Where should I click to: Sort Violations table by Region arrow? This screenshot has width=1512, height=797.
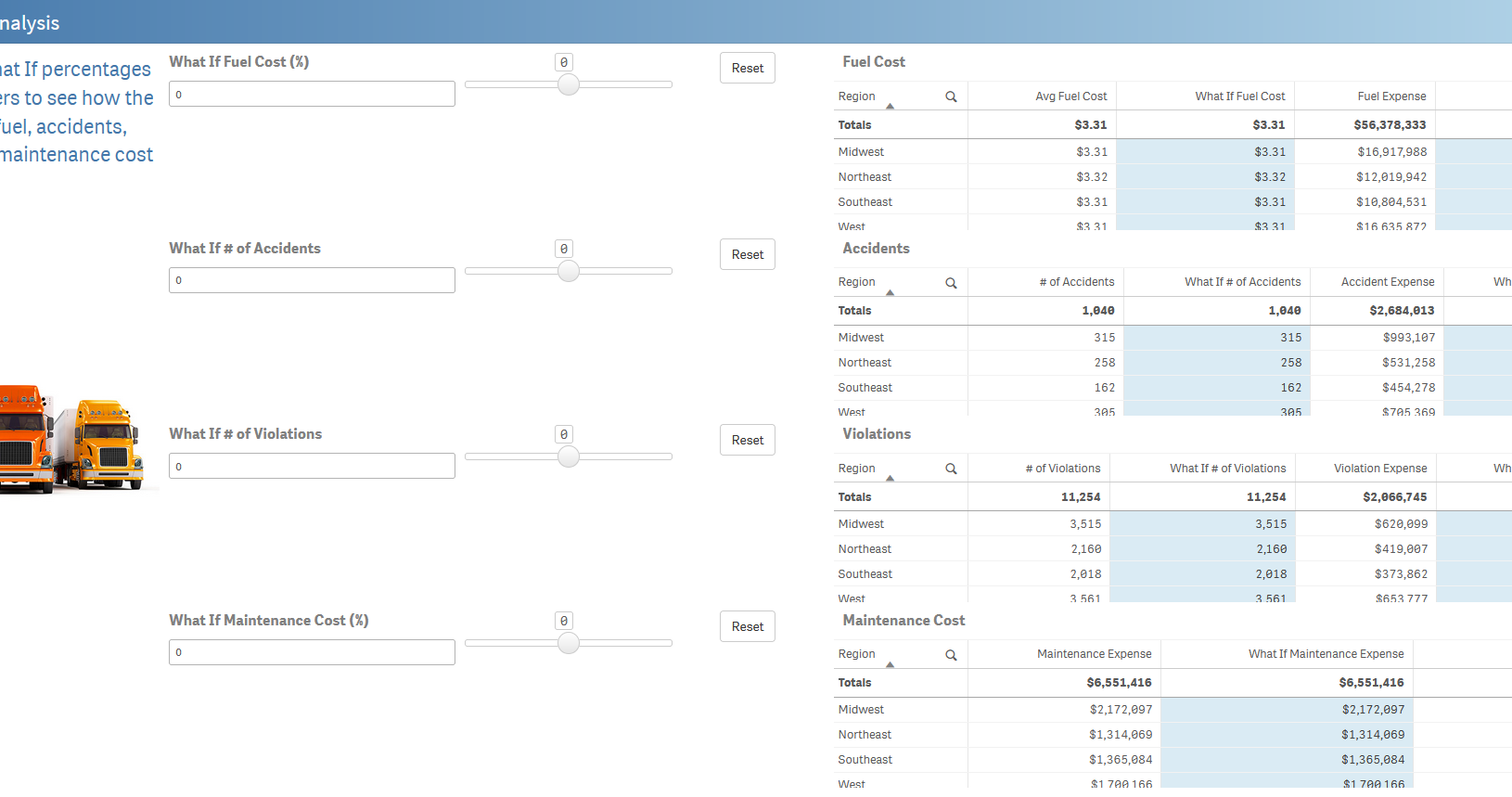point(890,478)
